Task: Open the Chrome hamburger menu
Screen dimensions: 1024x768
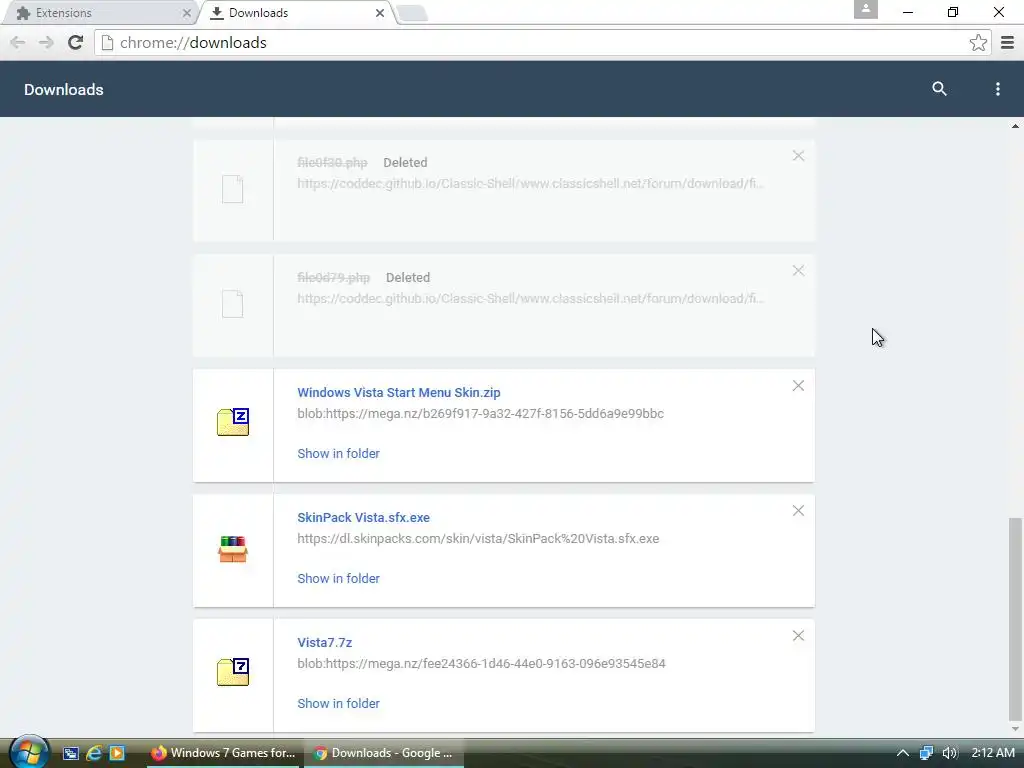Action: click(1007, 42)
